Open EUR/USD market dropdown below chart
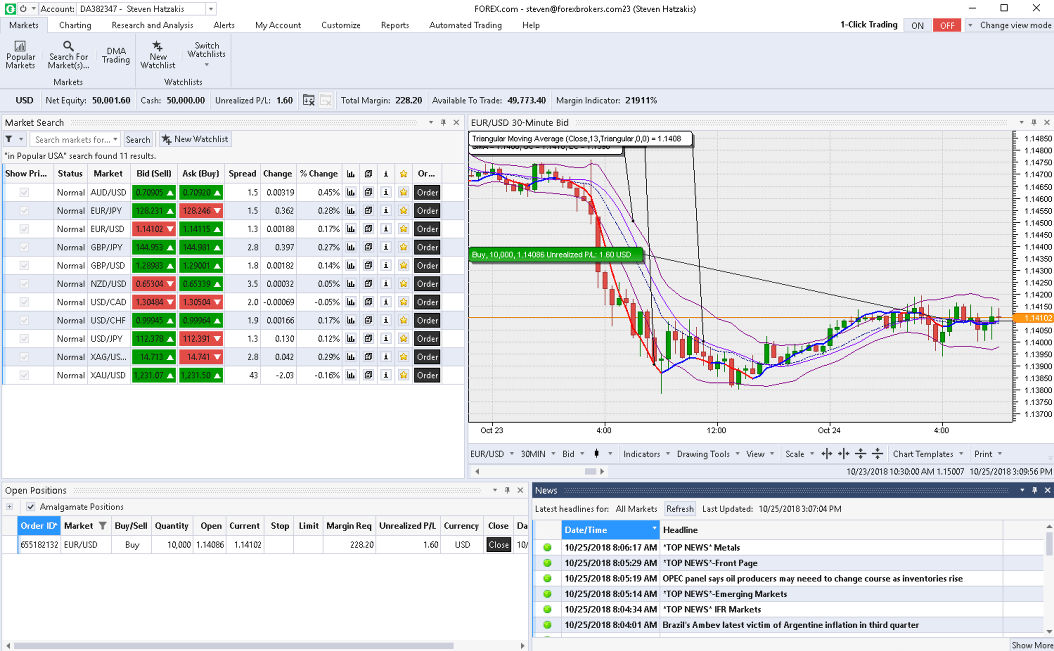 [491, 454]
